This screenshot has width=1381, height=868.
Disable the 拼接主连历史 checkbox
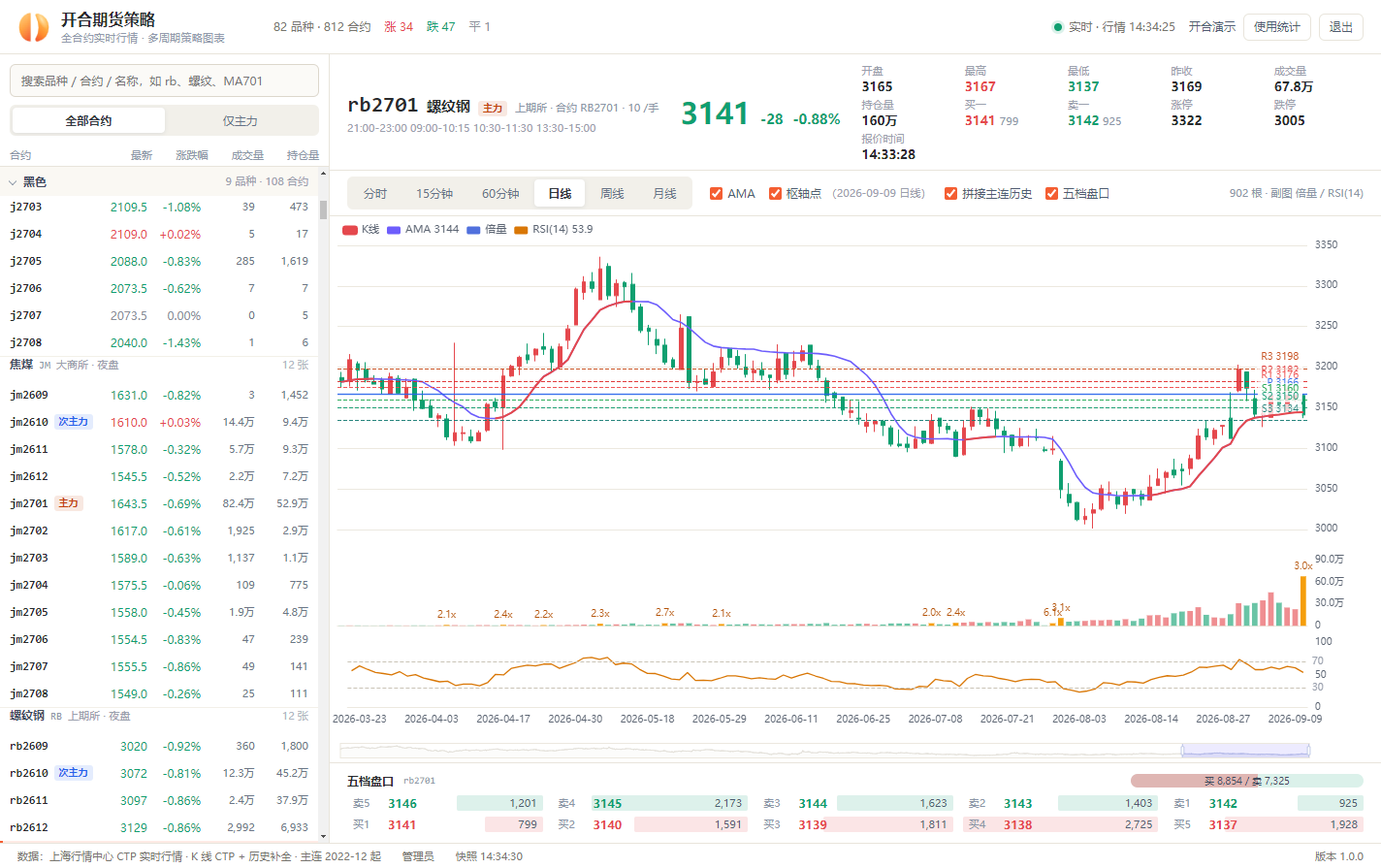[x=951, y=194]
